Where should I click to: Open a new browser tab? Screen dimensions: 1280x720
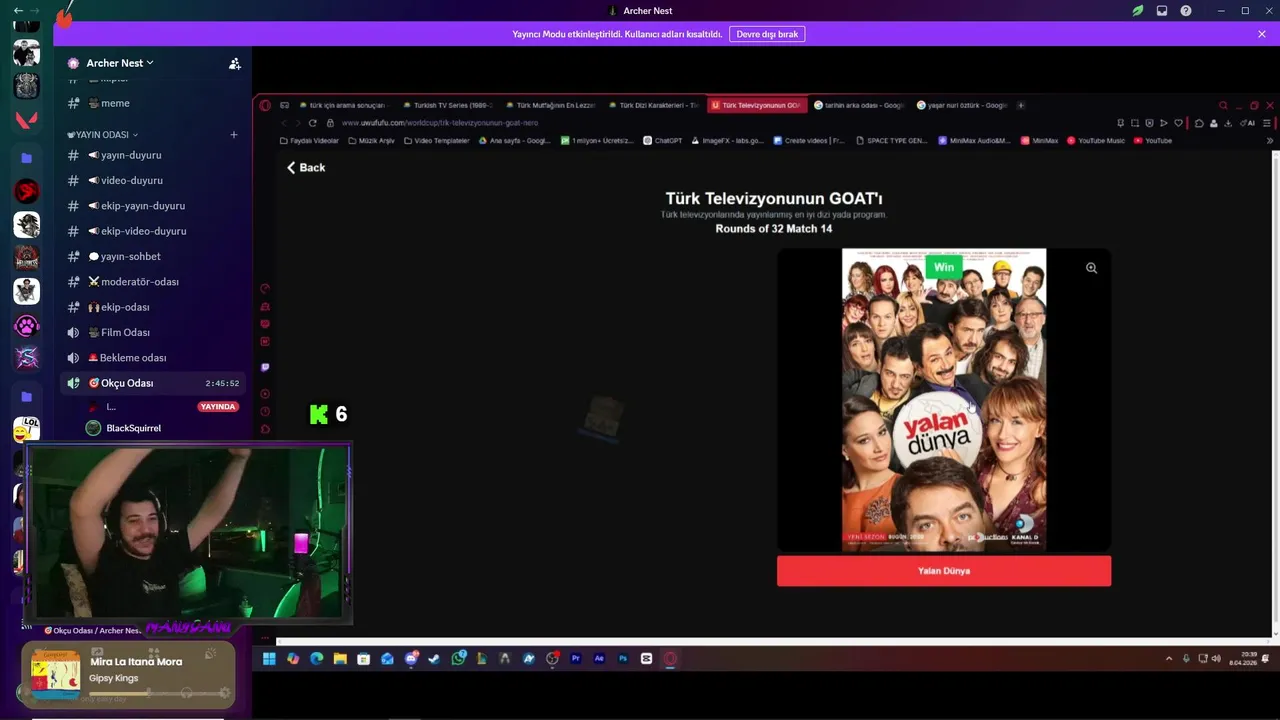pos(1021,105)
